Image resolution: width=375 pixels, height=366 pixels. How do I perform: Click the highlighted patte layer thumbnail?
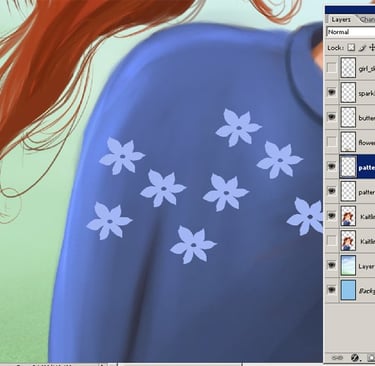pos(348,166)
